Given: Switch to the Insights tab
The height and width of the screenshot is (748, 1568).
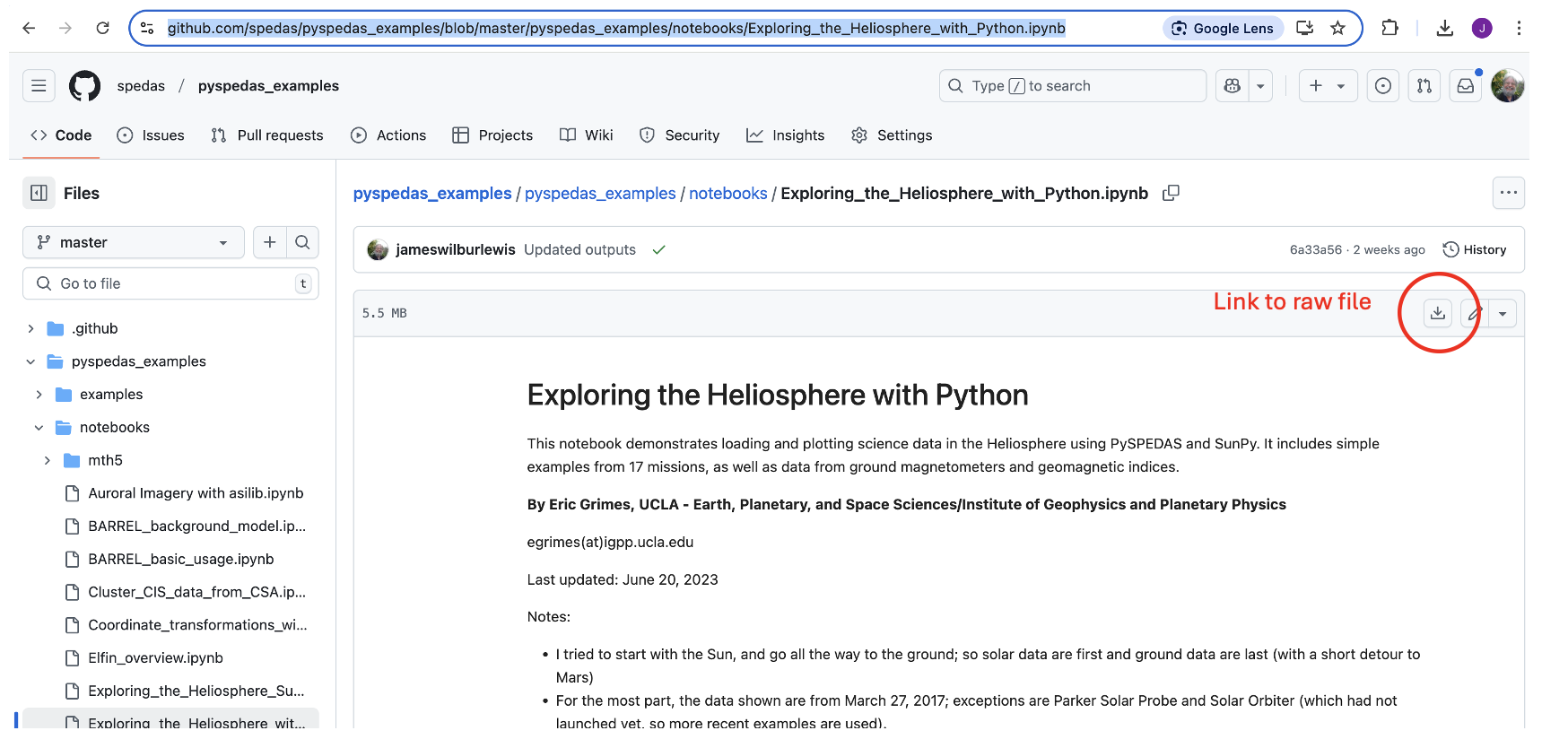Looking at the screenshot, I should pos(785,135).
